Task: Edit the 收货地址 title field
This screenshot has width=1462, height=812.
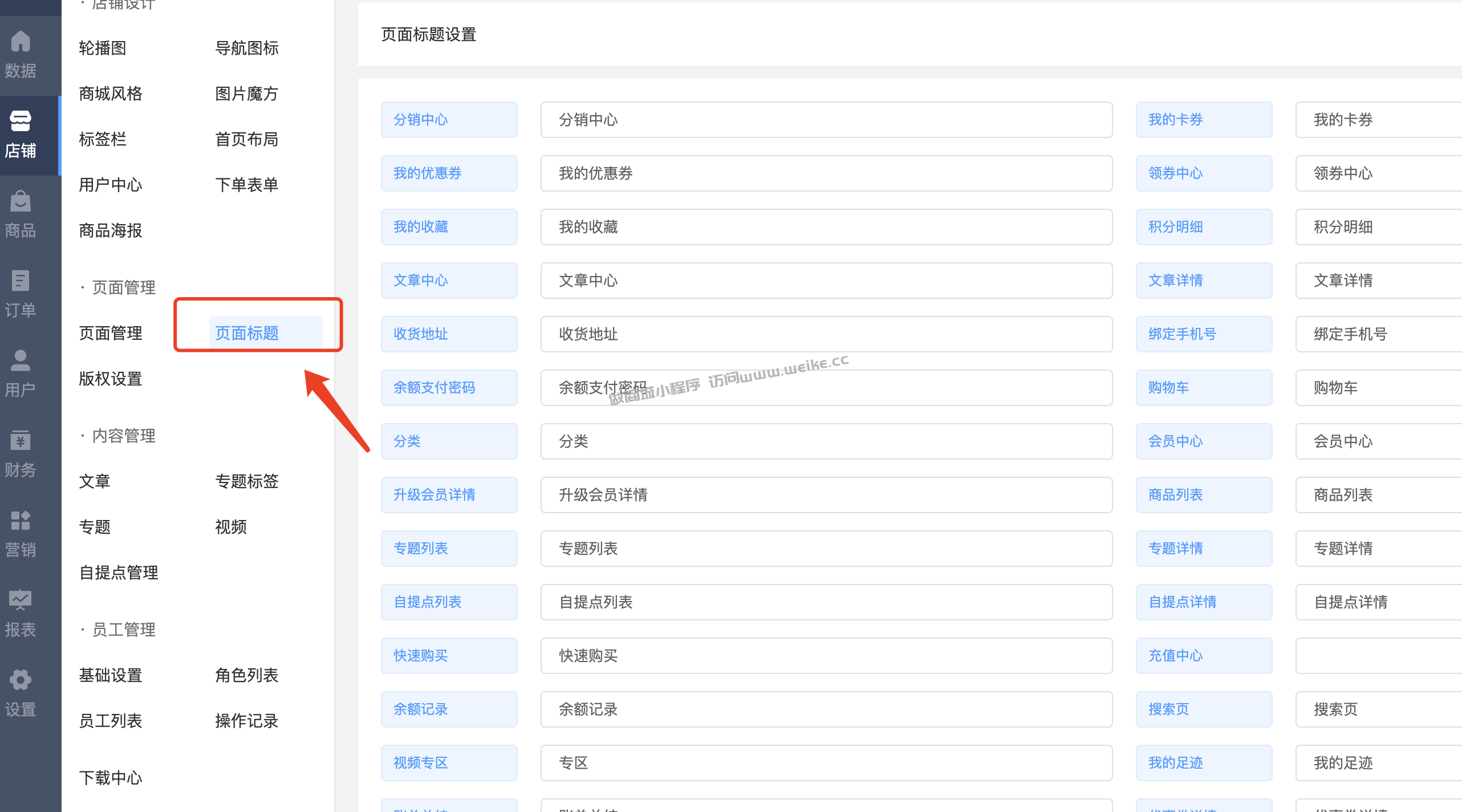Action: [x=826, y=334]
